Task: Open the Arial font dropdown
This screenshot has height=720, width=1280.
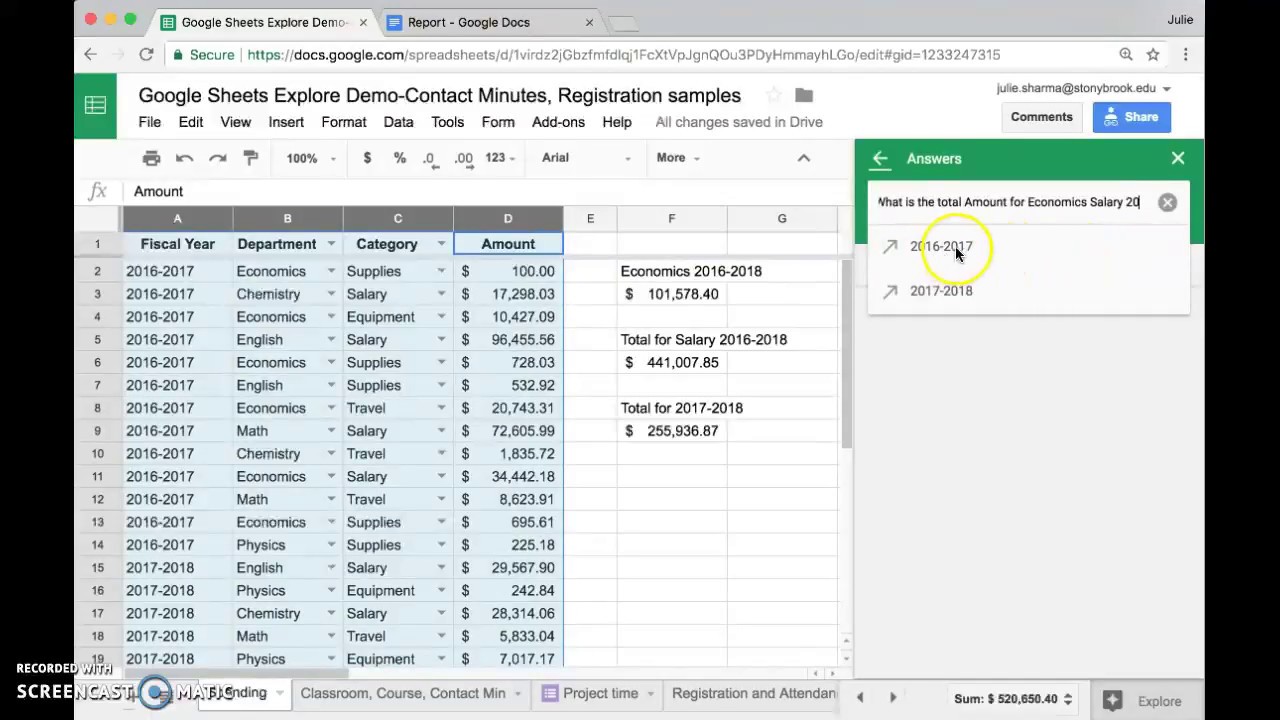Action: click(586, 158)
